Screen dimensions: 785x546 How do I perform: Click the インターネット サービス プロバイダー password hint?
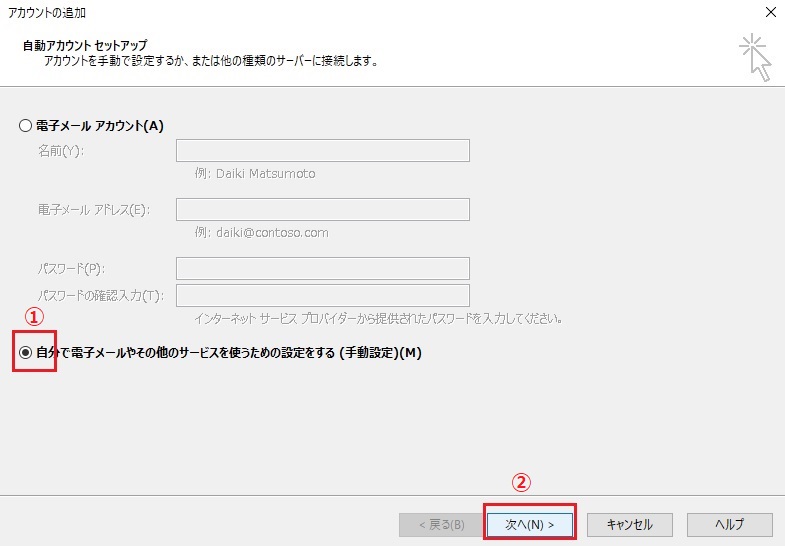point(378,318)
